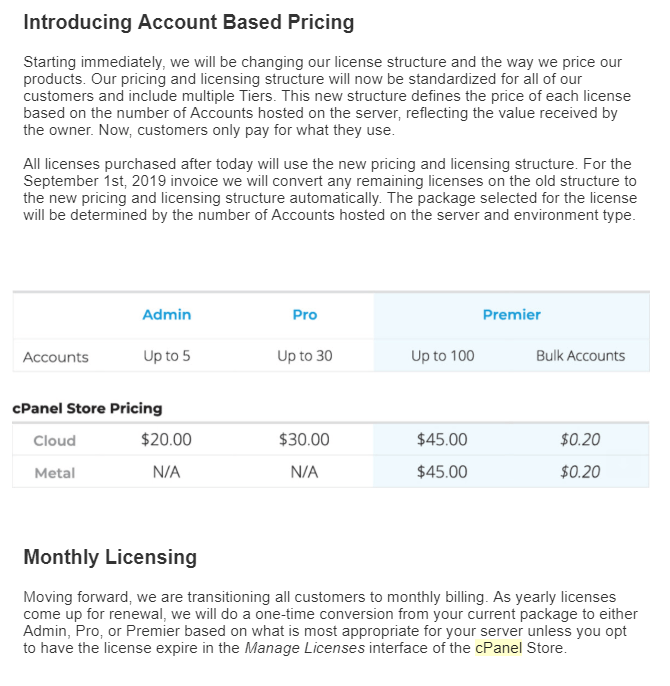
Task: Click the "Monthly Licensing" heading
Action: click(110, 557)
